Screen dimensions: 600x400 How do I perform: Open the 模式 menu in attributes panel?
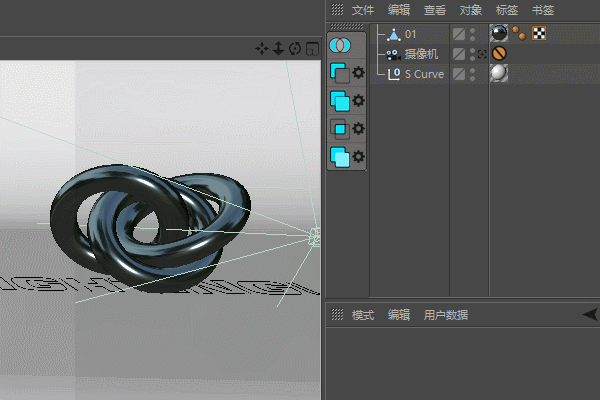[362, 315]
